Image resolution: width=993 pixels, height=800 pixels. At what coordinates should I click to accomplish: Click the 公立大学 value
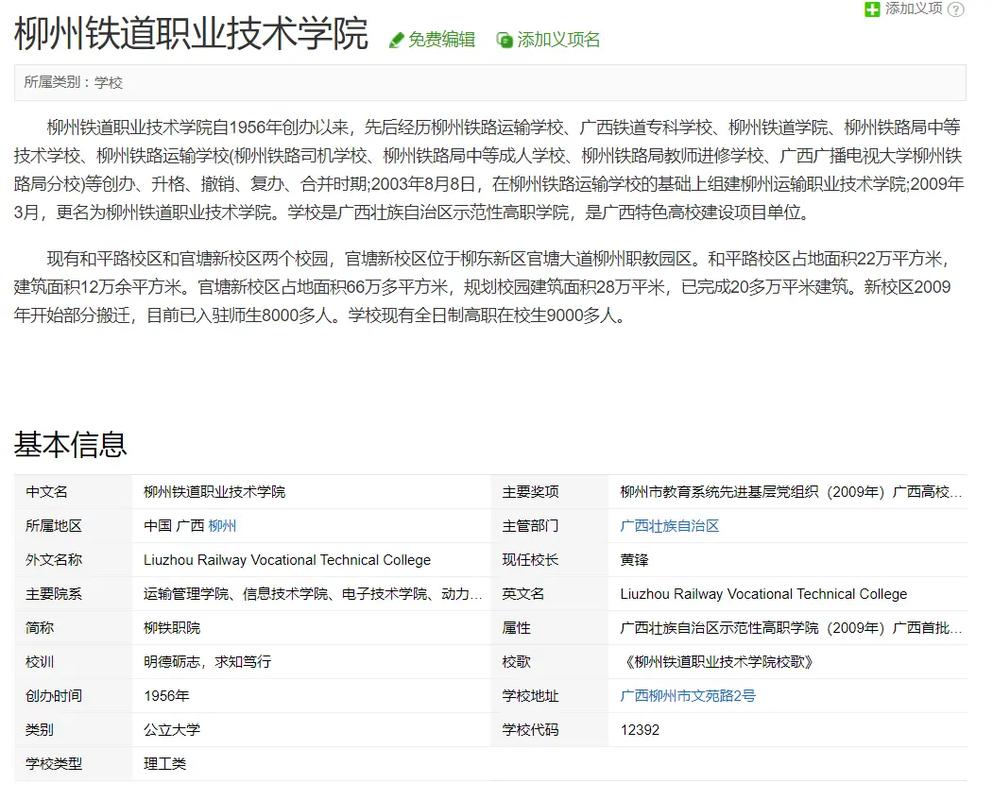point(172,730)
